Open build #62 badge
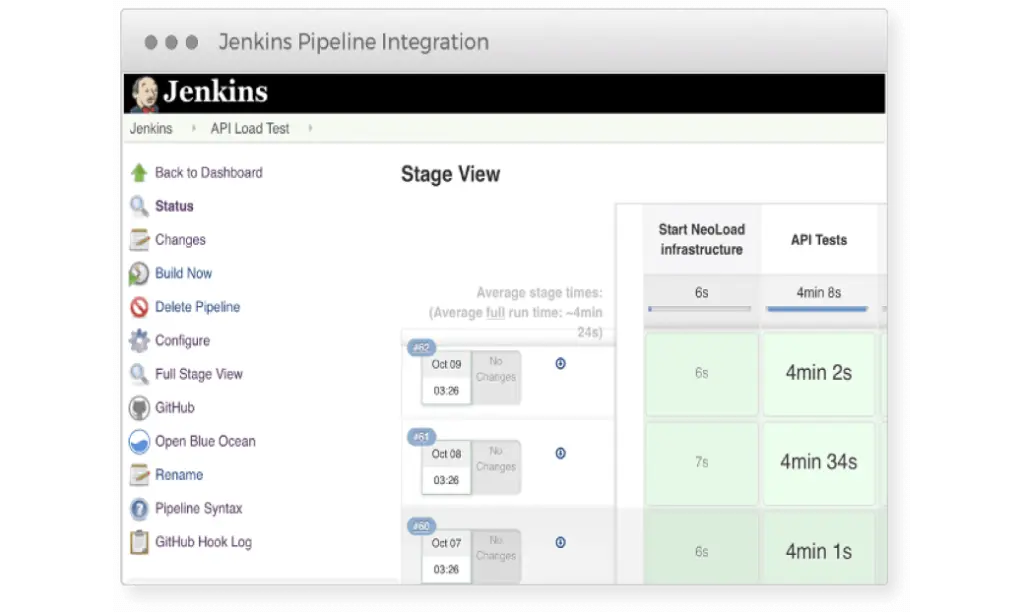Screen dimensions: 1024x612 pos(421,347)
